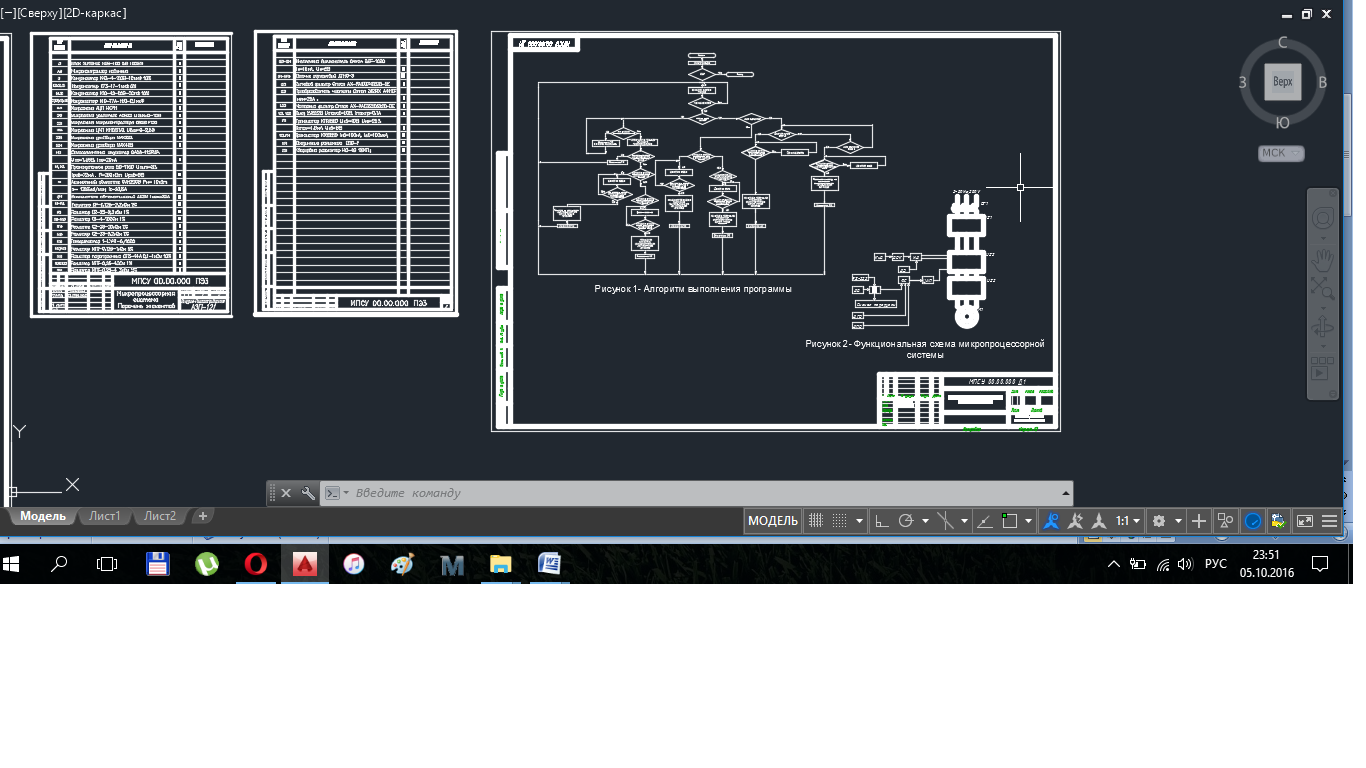Screen dimensions: 1366x768
Task: Open uTorrent from taskbar
Action: pos(206,564)
